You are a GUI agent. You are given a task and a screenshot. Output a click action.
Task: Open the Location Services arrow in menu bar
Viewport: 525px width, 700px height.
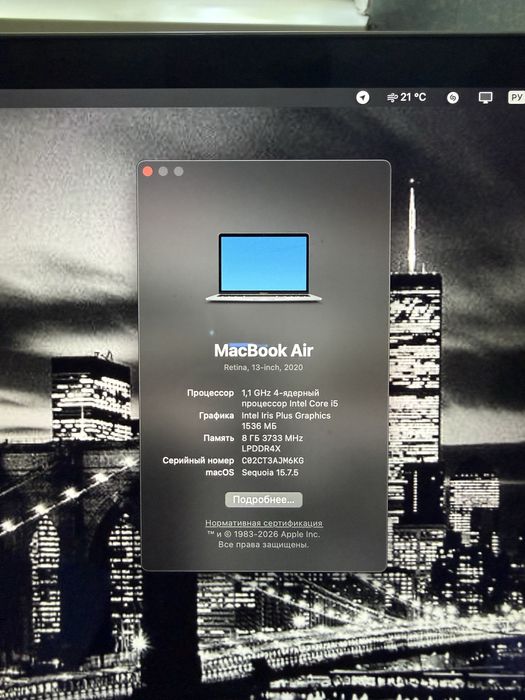click(362, 97)
